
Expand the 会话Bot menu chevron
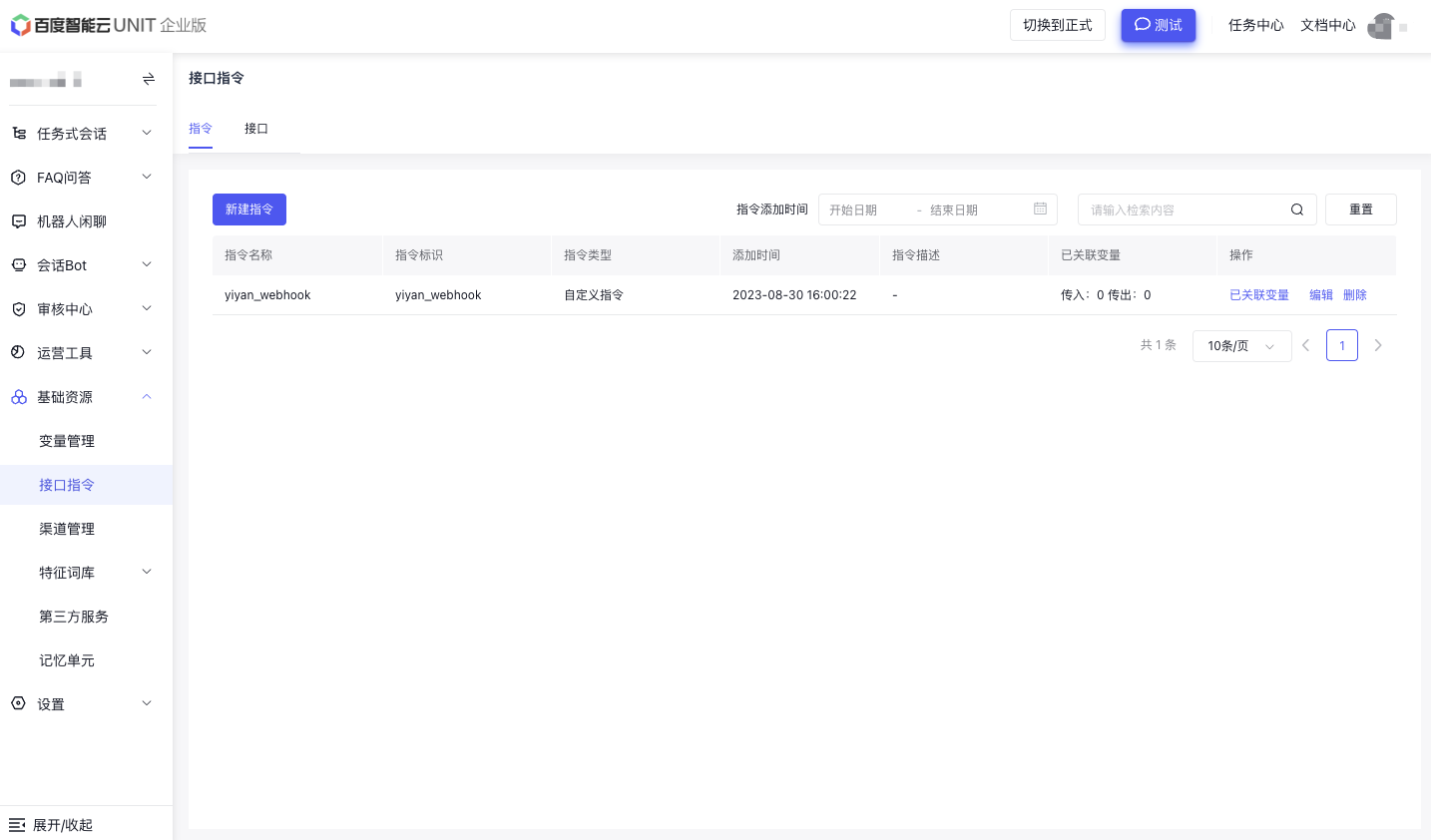147,264
